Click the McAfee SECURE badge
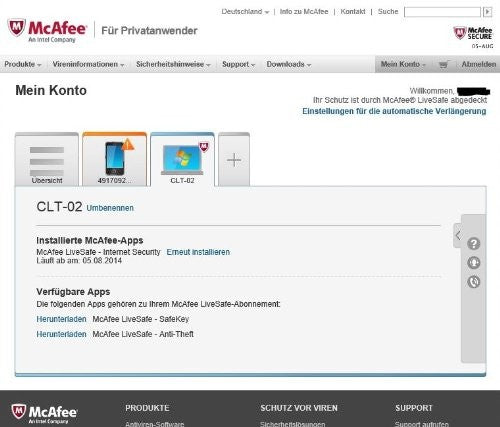This screenshot has width=500, height=427. (473, 34)
